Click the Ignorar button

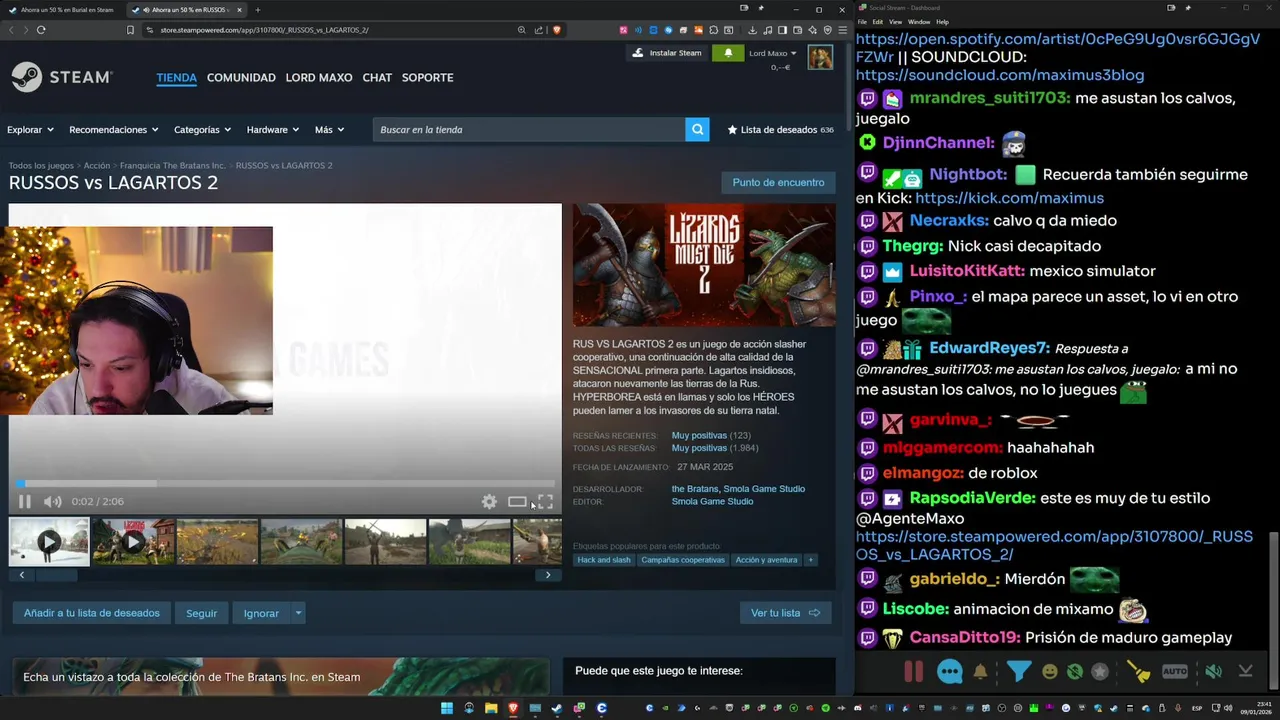click(x=261, y=613)
